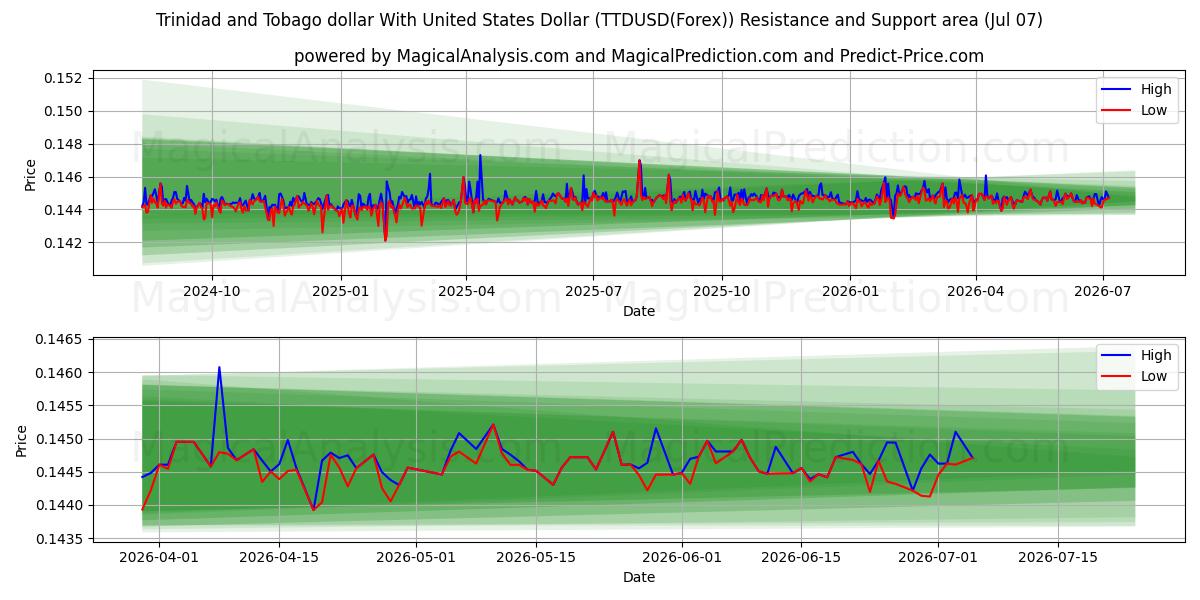
Task: Click the 'powered by MagicalAnalysis.com' subtitle
Action: click(x=639, y=56)
